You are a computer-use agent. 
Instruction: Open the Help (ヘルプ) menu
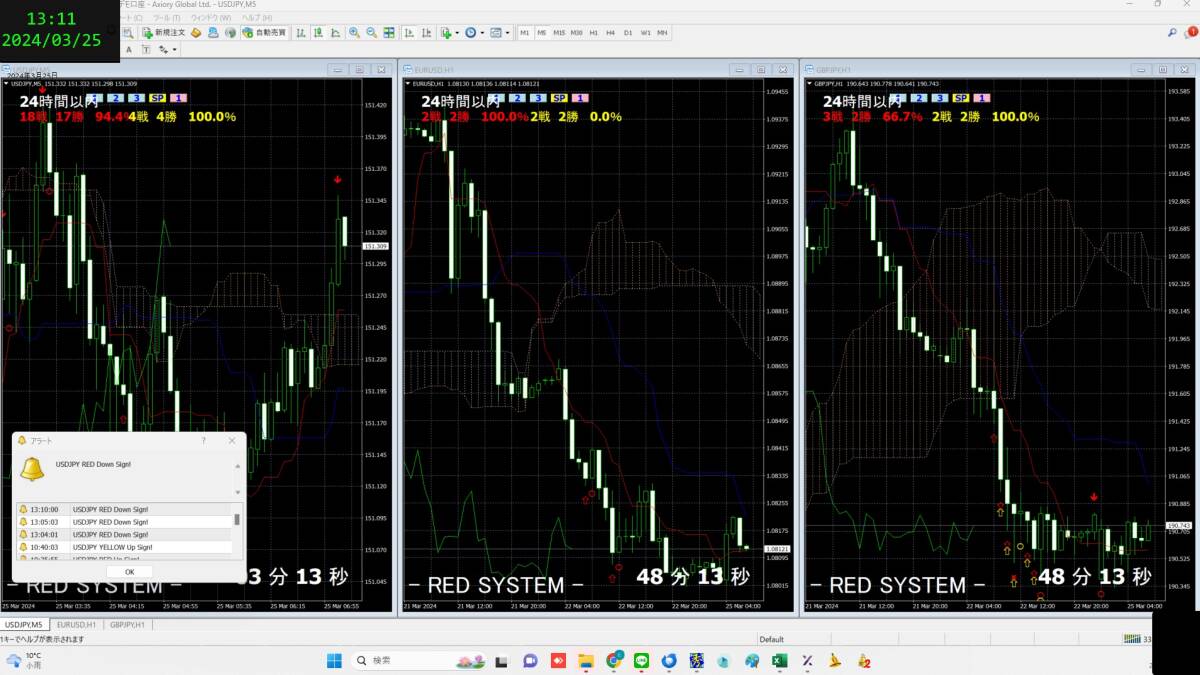click(x=257, y=18)
